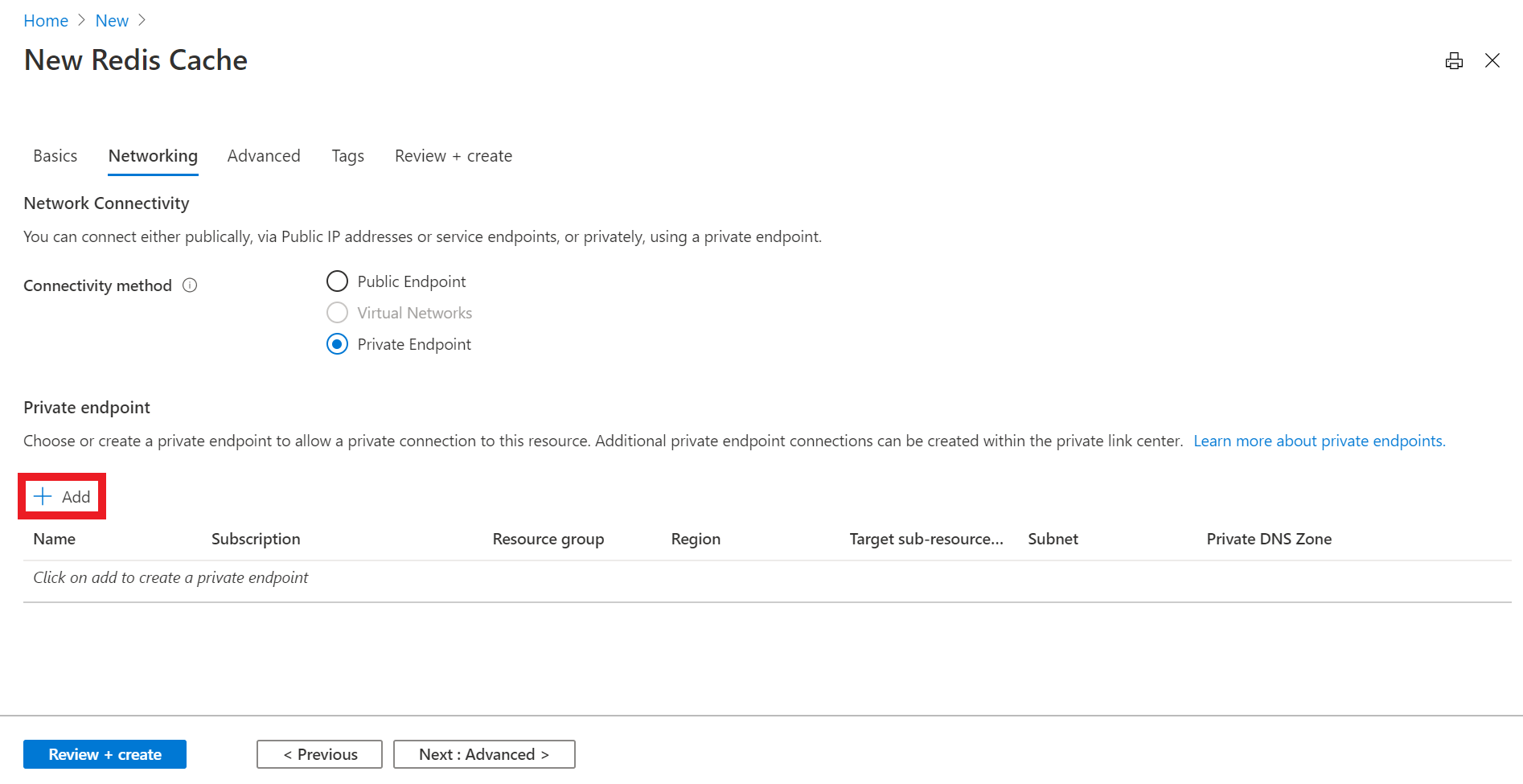
Task: Select the Virtual Networks option
Action: pyautogui.click(x=337, y=312)
